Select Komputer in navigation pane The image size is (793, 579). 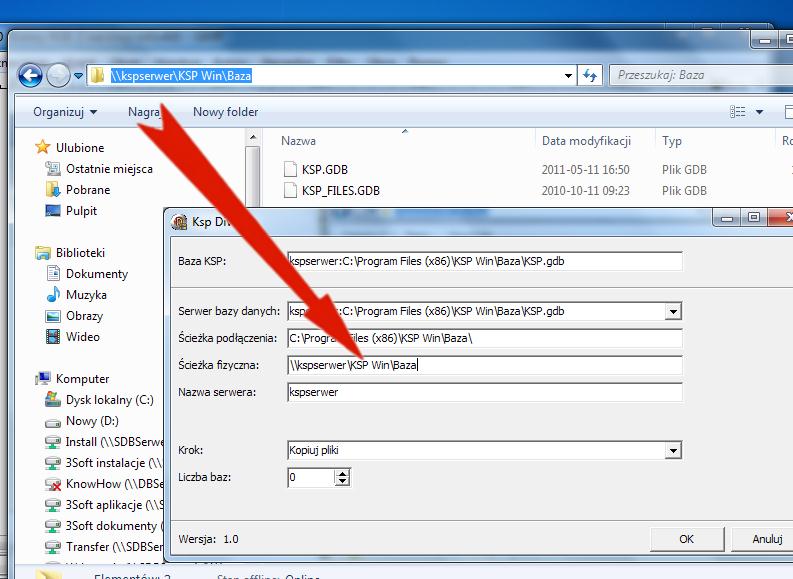pos(72,379)
